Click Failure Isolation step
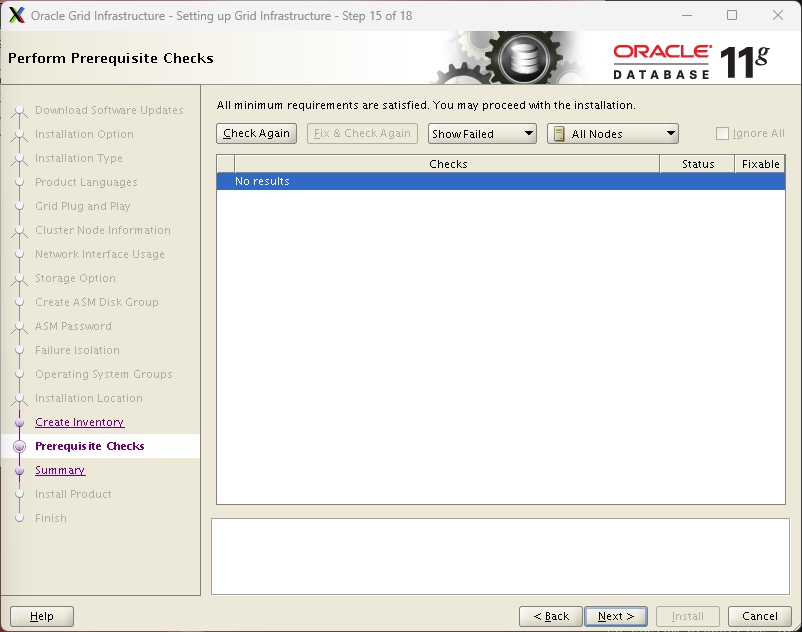This screenshot has width=802, height=632. (x=77, y=350)
